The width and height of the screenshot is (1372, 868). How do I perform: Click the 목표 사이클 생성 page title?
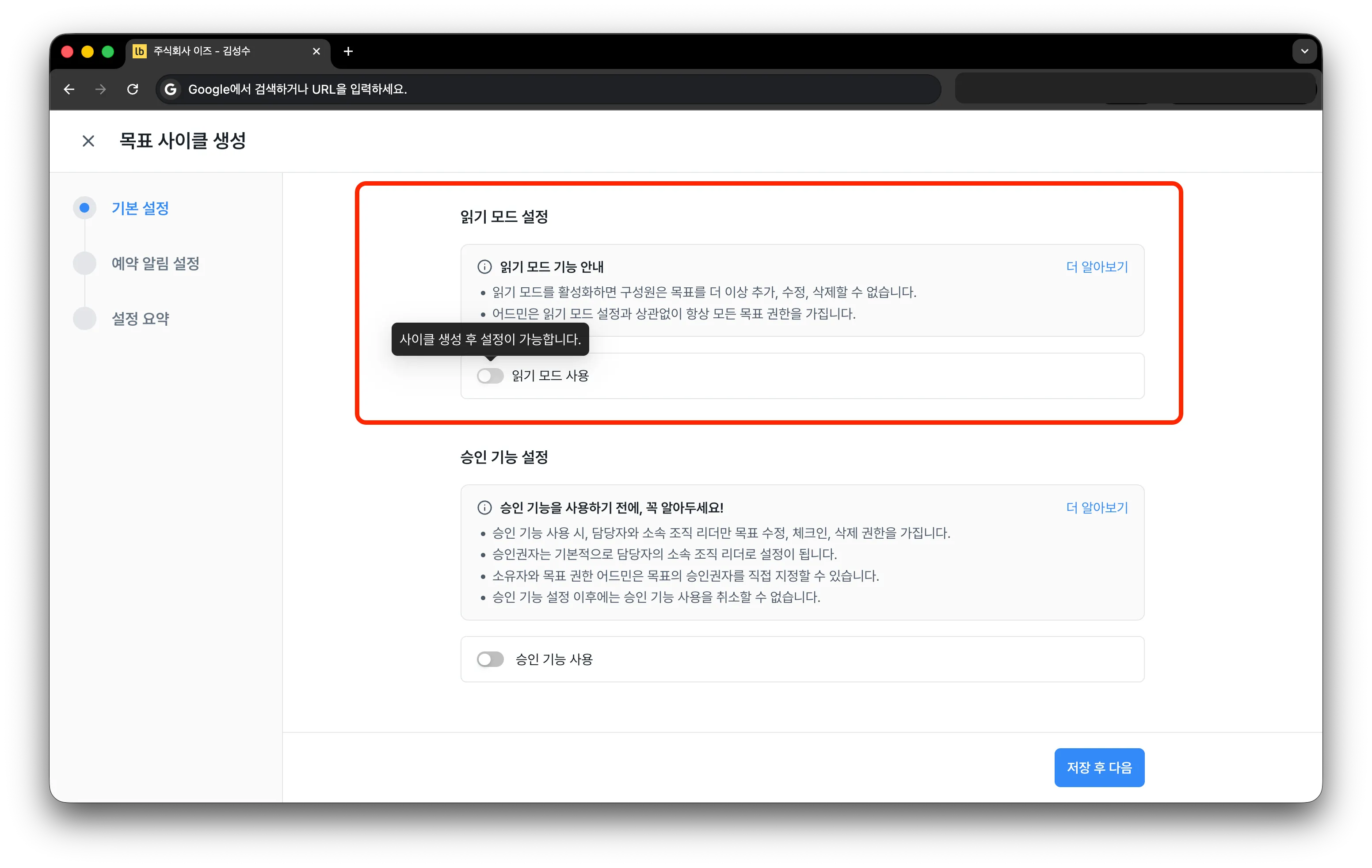coord(182,141)
